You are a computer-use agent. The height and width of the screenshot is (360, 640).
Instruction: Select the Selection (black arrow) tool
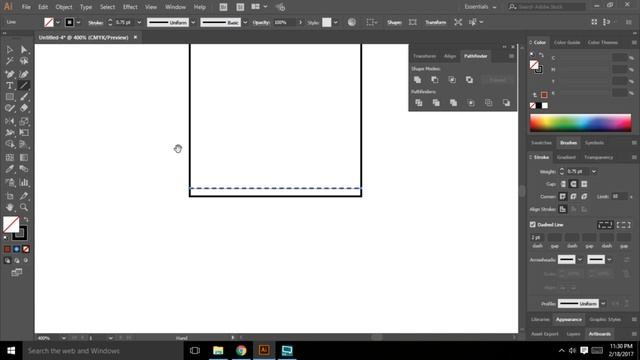(9, 50)
